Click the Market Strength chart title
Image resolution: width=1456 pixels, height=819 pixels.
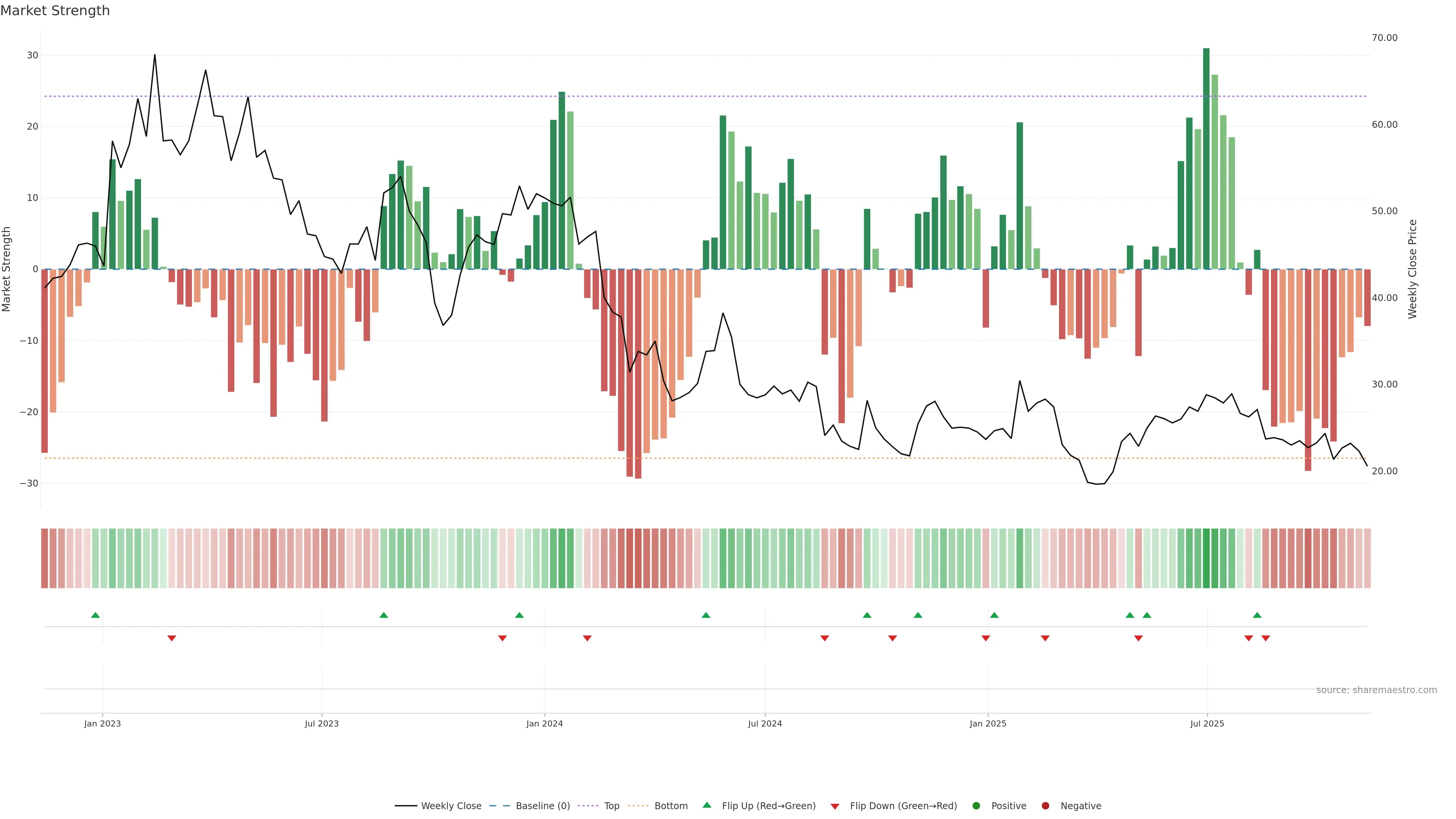coord(55,11)
